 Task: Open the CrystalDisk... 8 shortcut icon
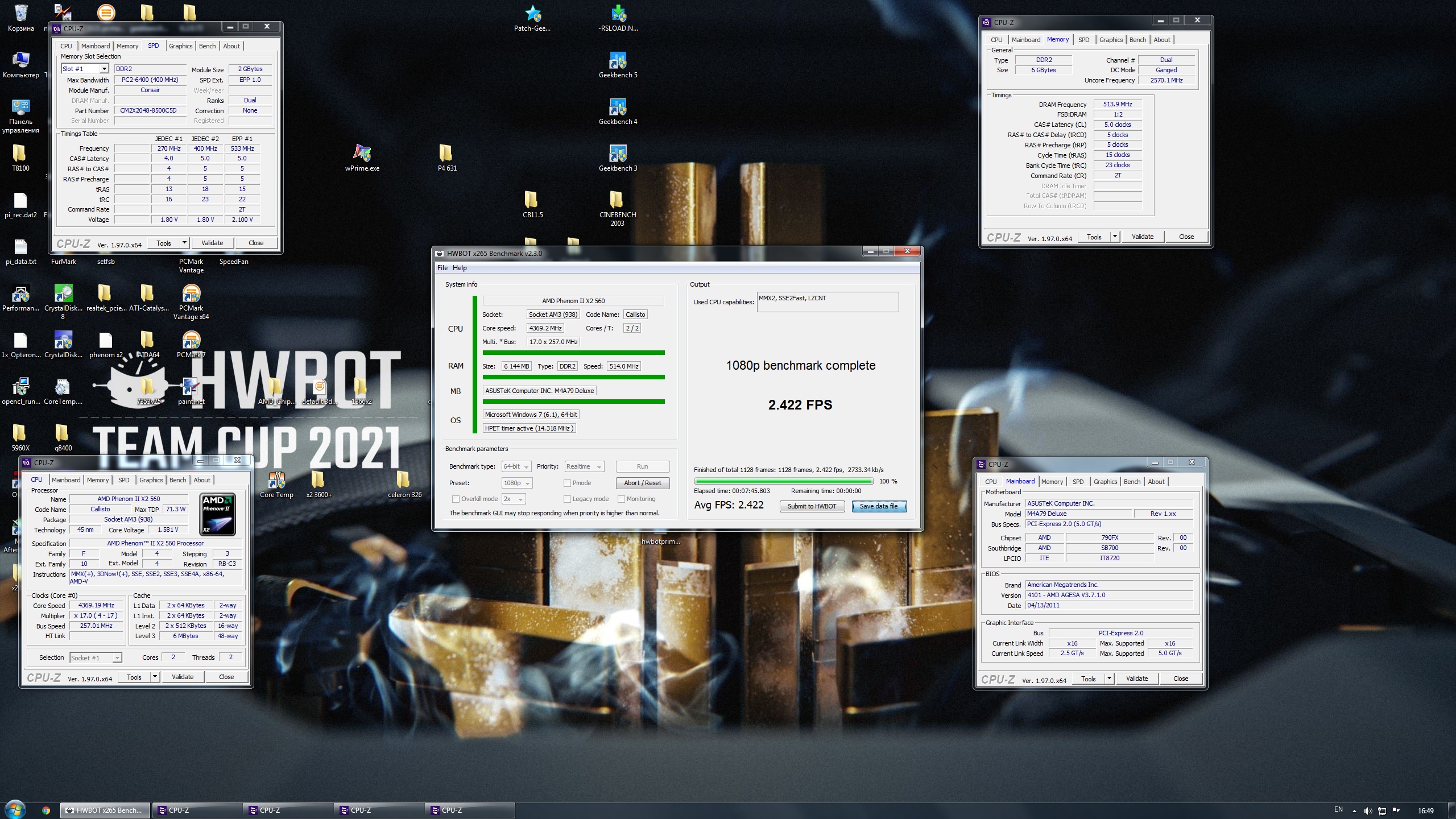[x=63, y=302]
